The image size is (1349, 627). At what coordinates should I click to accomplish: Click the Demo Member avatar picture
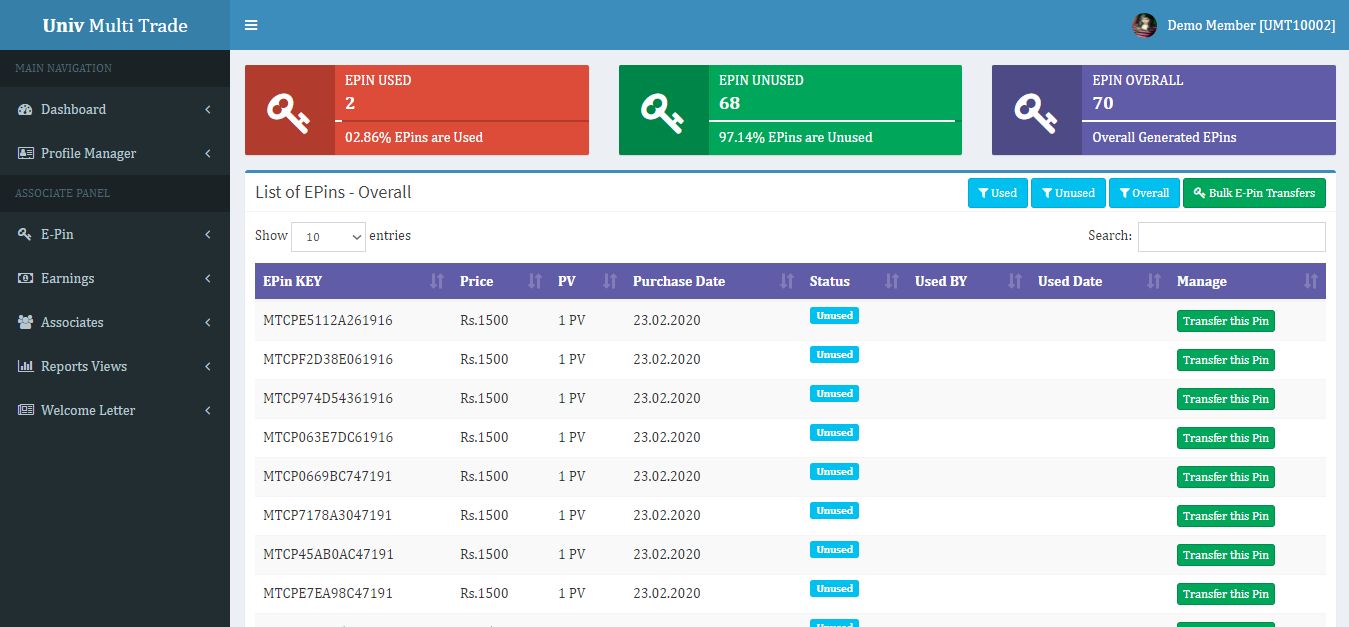(x=1144, y=25)
